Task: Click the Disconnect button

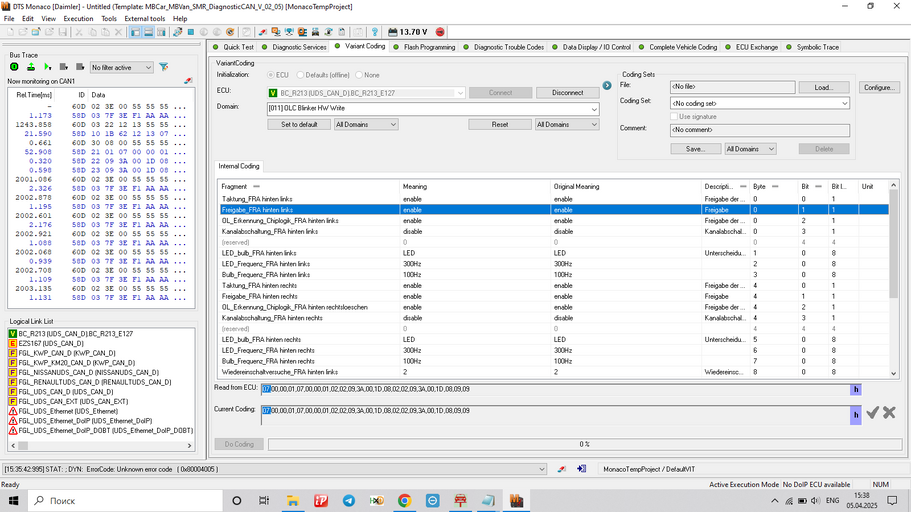Action: click(x=567, y=92)
